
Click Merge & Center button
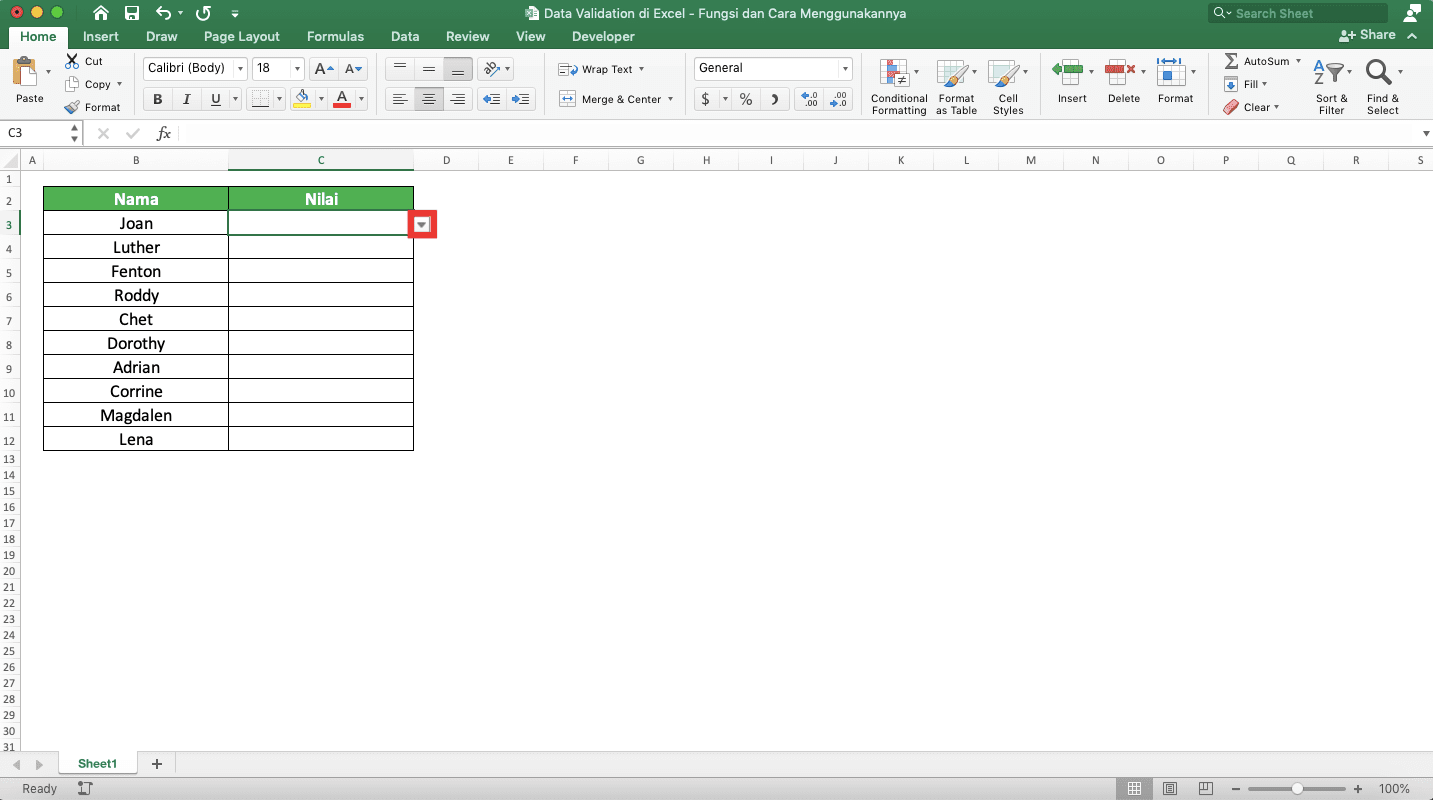pyautogui.click(x=615, y=99)
